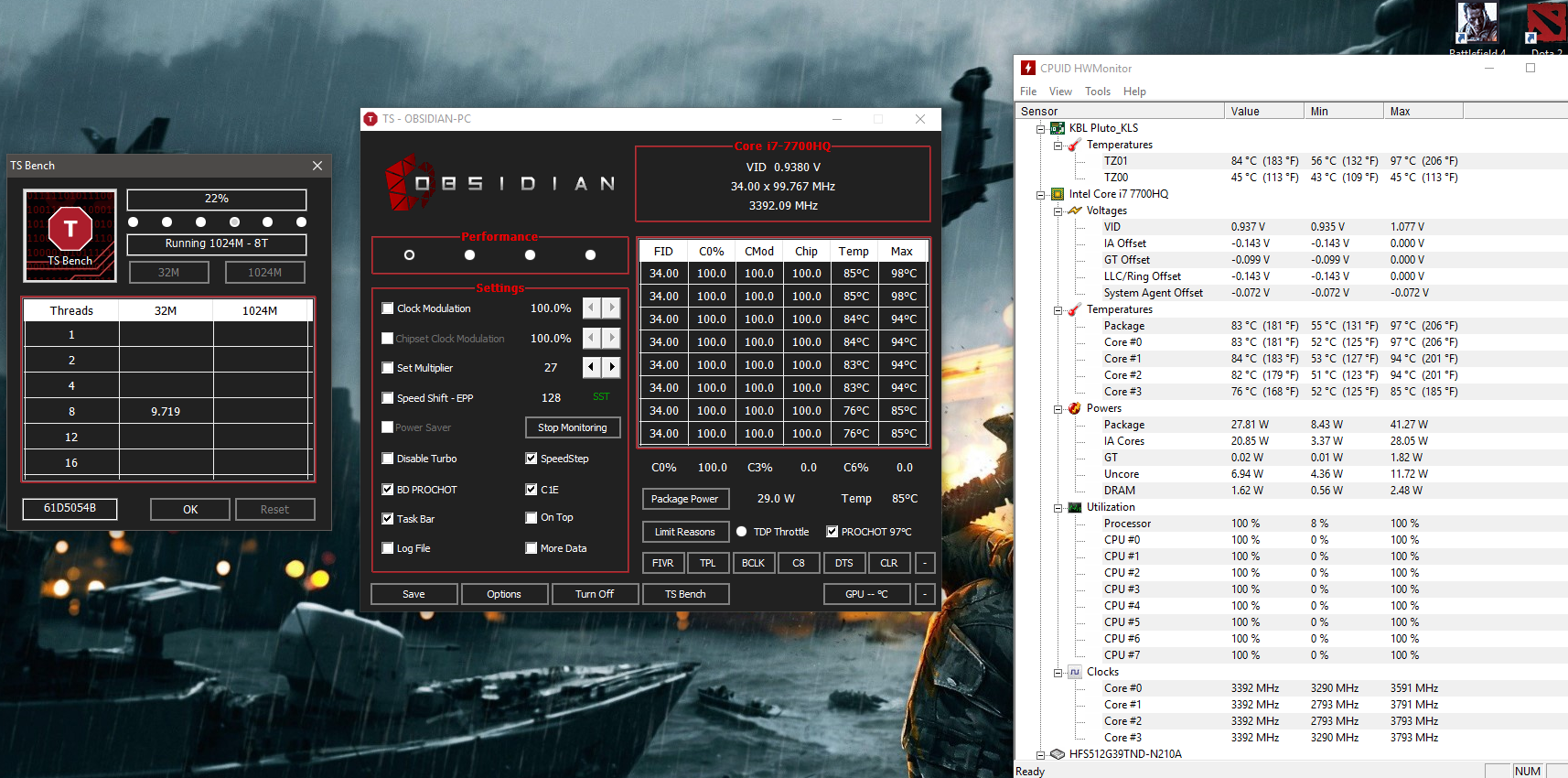Open ThrottleStop Options

(504, 594)
